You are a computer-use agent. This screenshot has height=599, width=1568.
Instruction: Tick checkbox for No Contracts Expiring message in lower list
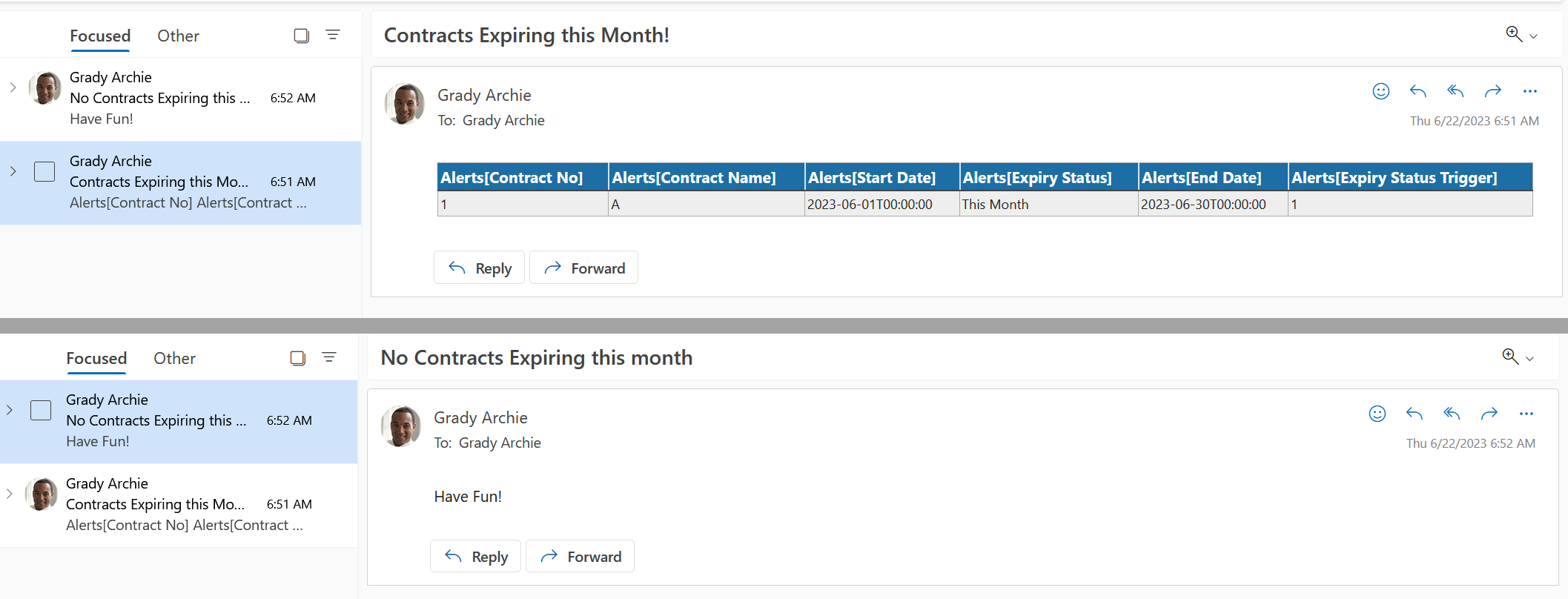click(41, 410)
